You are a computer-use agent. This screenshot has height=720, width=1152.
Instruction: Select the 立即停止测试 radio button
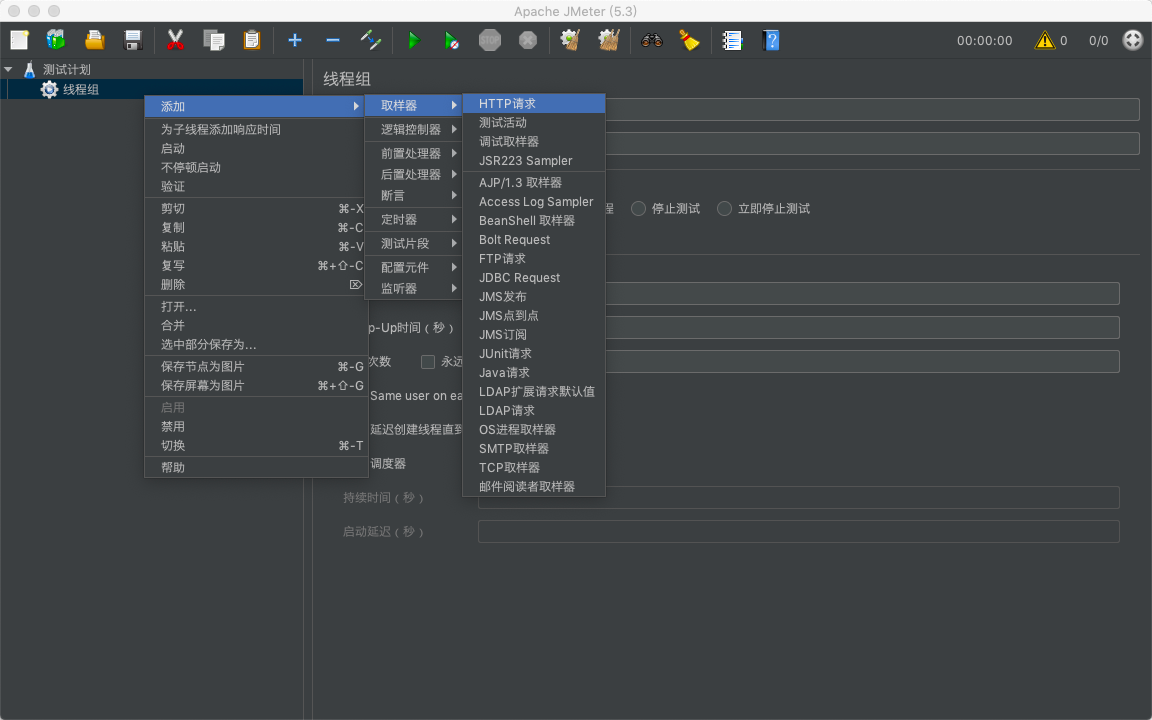(x=724, y=209)
